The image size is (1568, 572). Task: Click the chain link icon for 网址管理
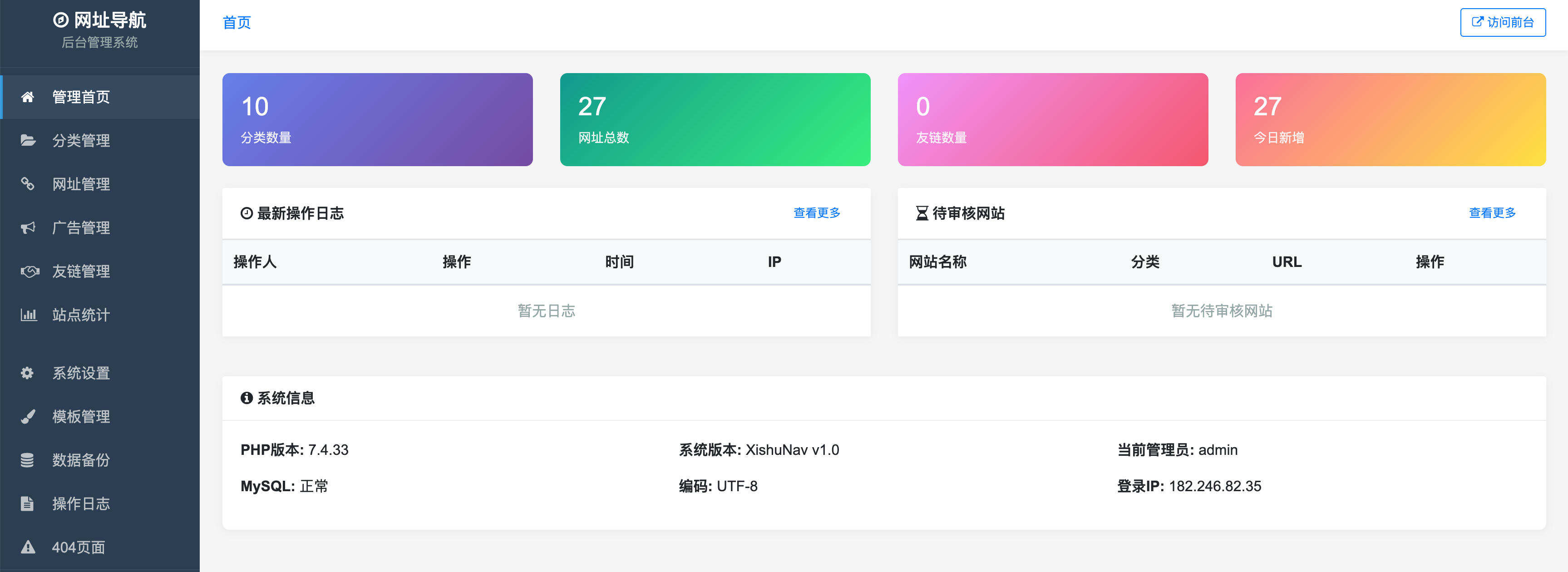27,184
